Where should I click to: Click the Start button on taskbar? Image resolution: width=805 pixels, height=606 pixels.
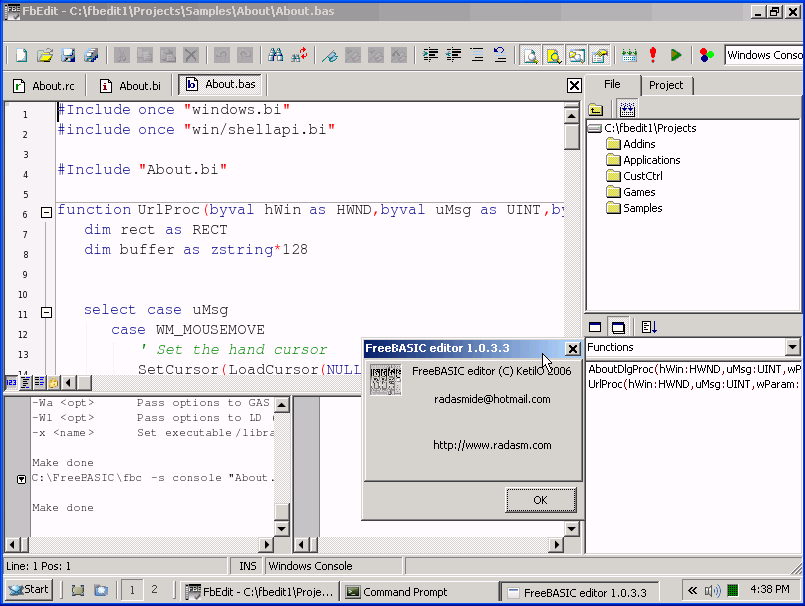coord(28,590)
